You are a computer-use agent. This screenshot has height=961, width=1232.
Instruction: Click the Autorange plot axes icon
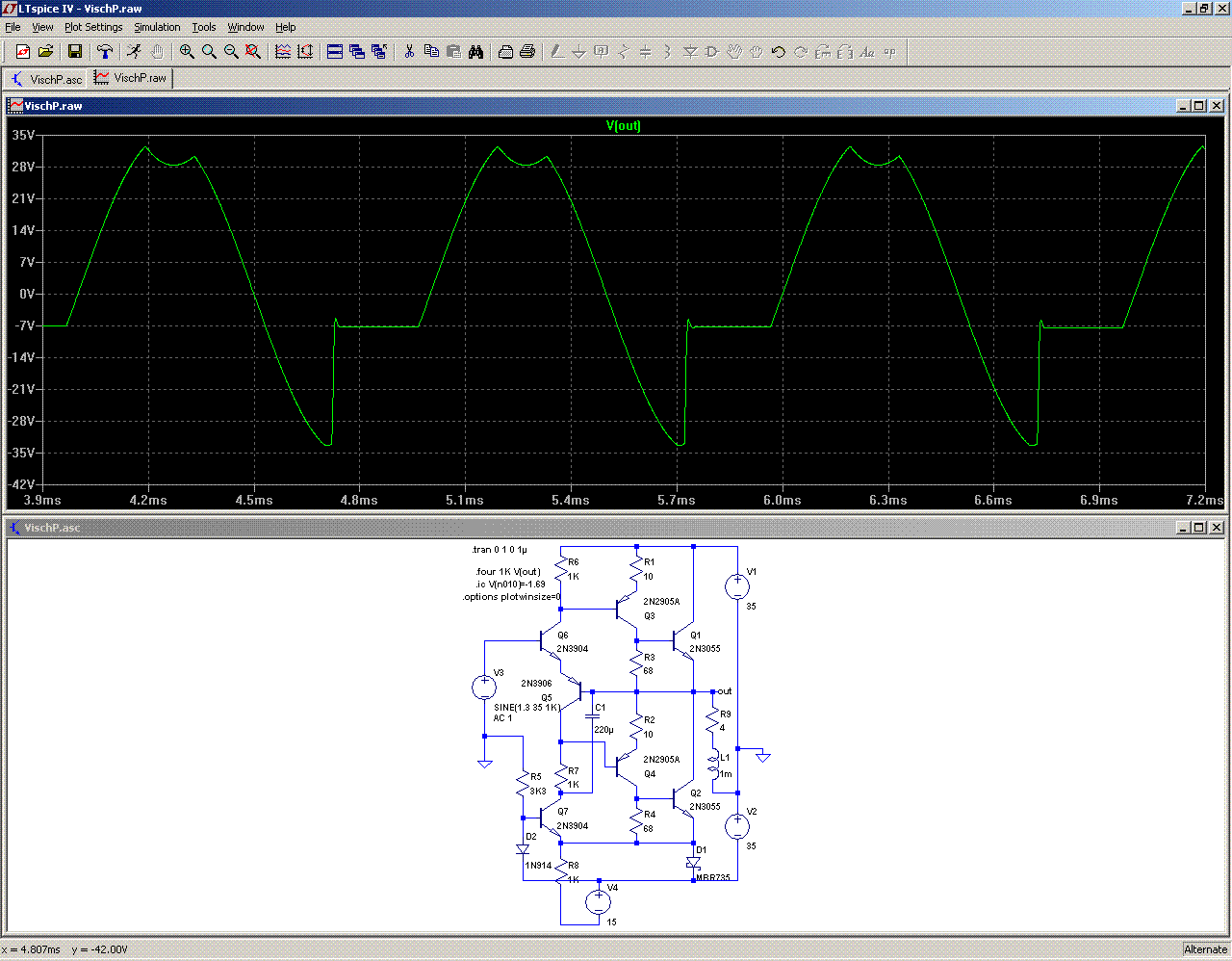305,52
